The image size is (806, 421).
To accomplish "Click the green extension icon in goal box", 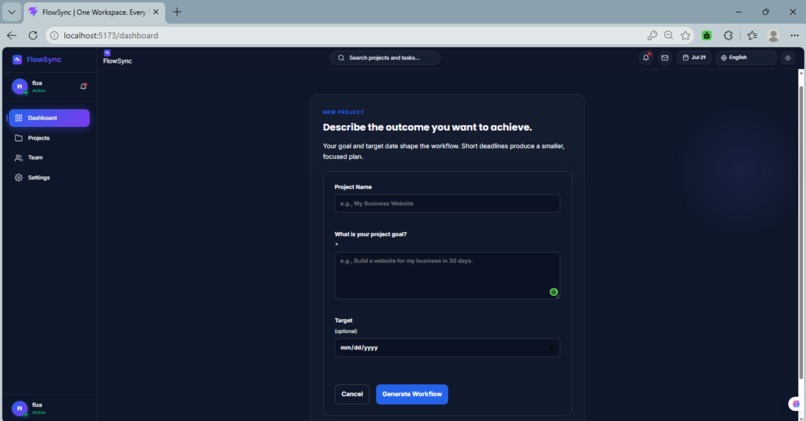I will (x=554, y=292).
